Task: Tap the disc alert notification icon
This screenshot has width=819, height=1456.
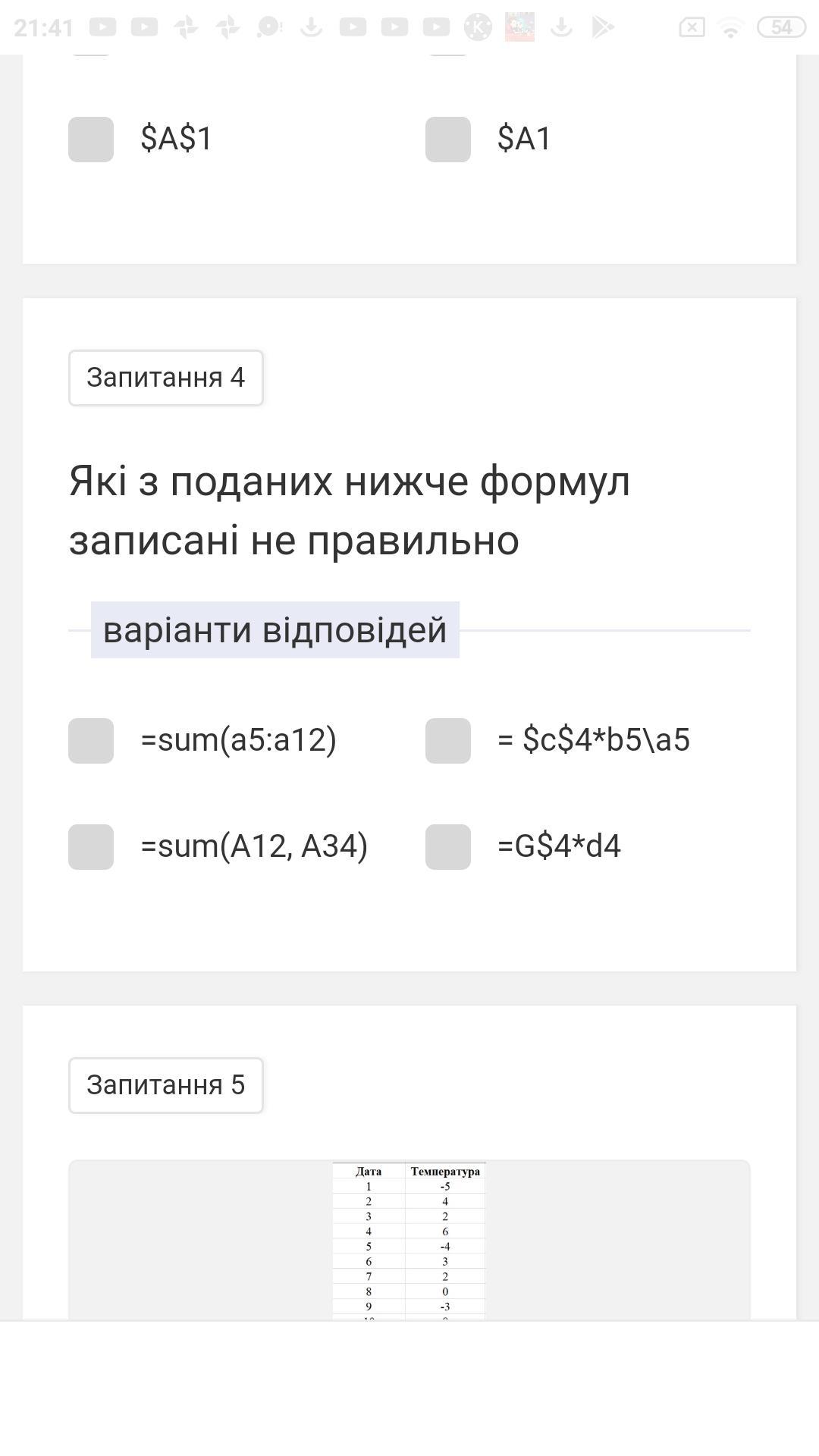Action: [x=268, y=27]
